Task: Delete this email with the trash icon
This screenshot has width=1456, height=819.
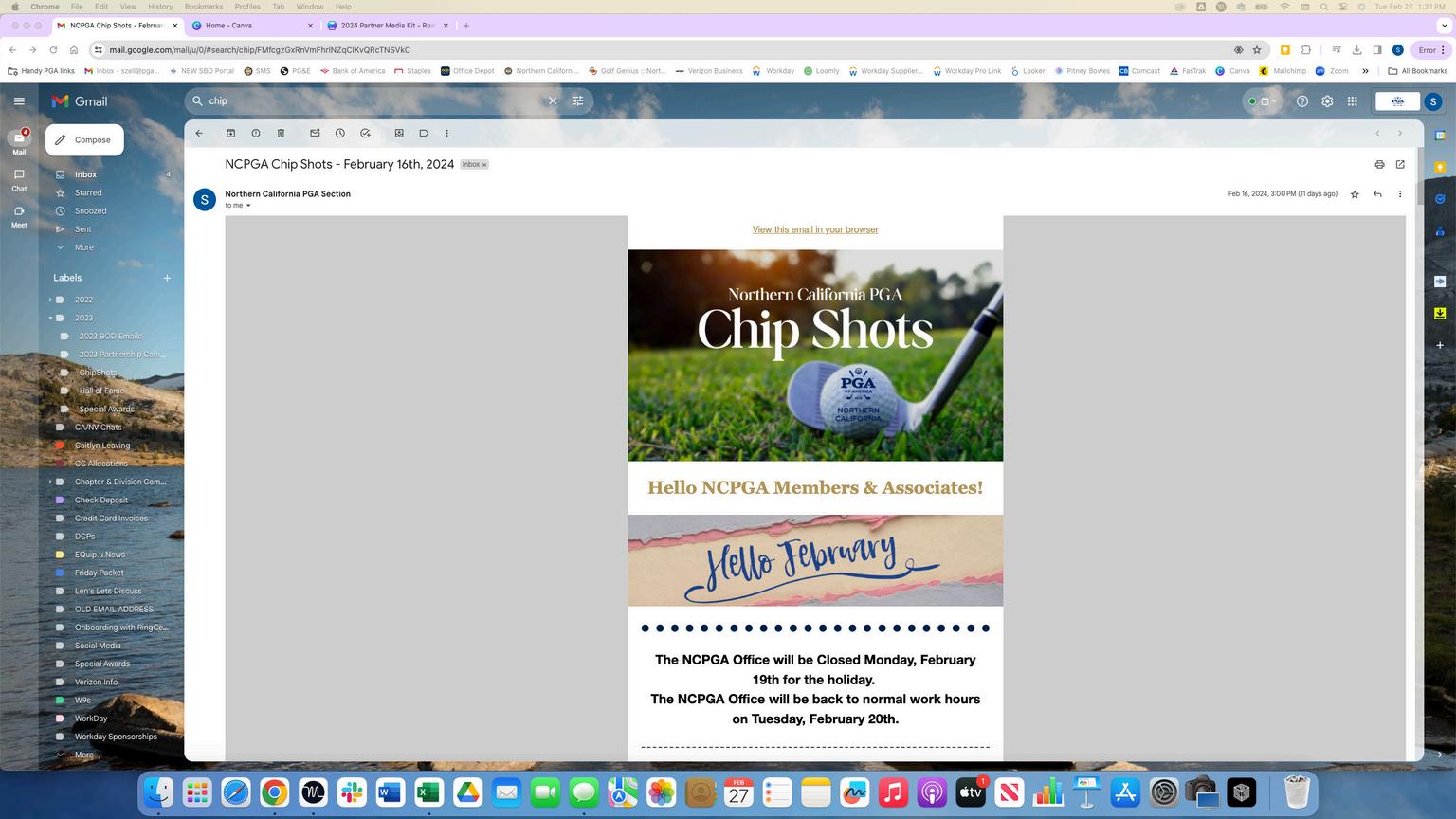Action: (281, 133)
